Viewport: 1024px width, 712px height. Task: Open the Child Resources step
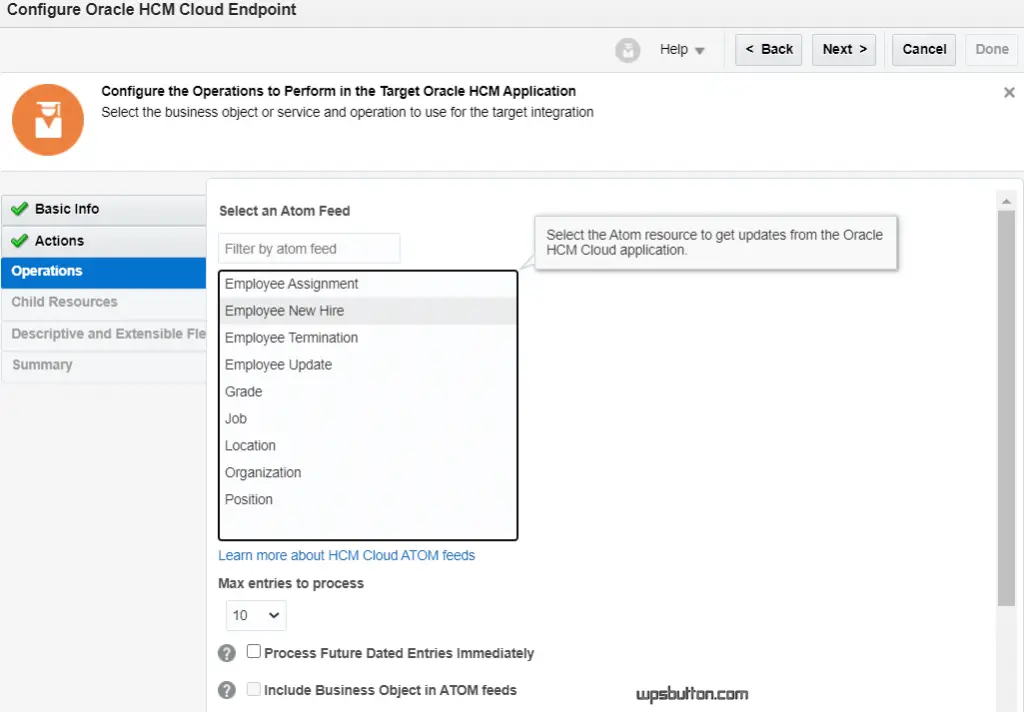pos(104,302)
